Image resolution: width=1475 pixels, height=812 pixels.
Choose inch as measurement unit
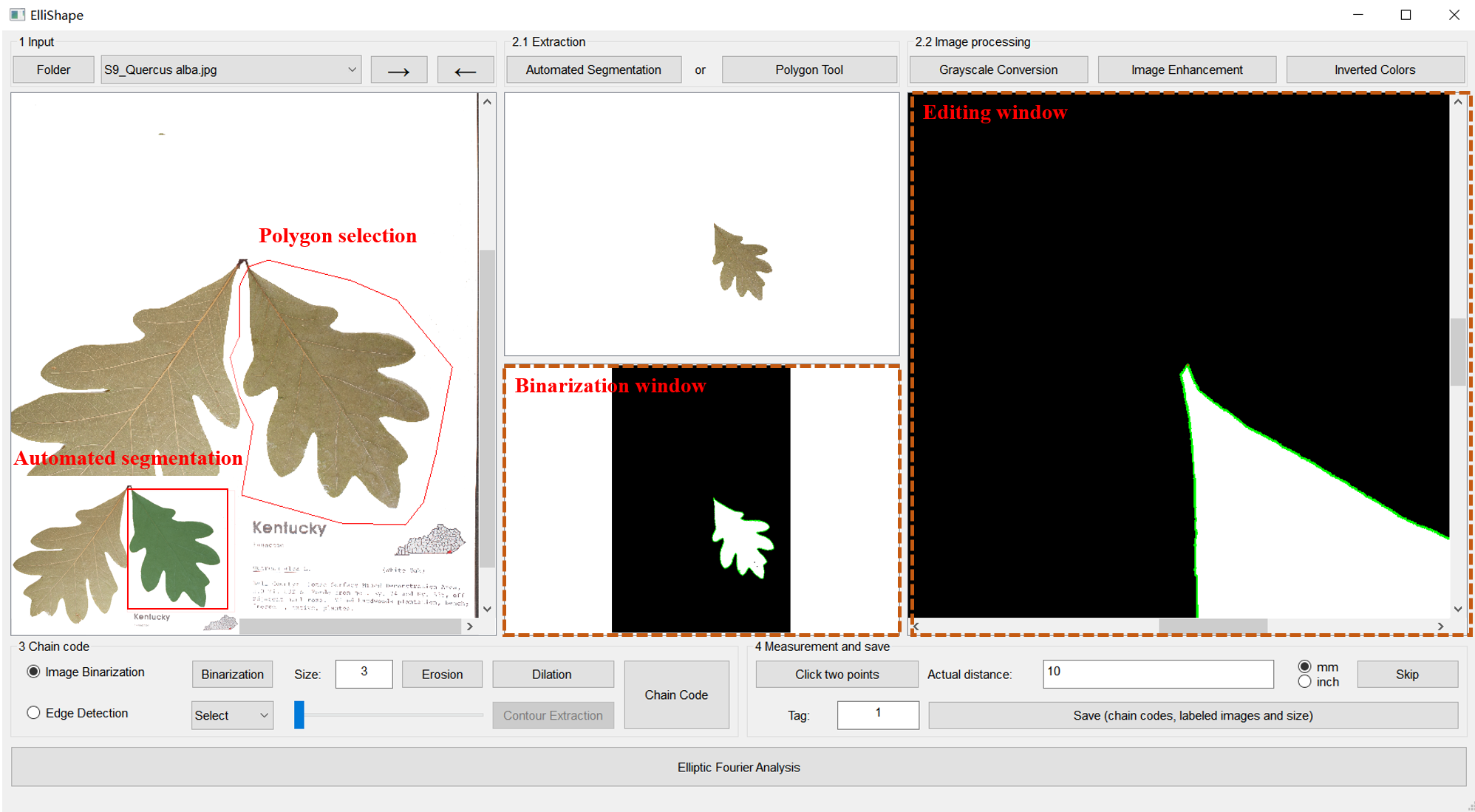(1304, 682)
